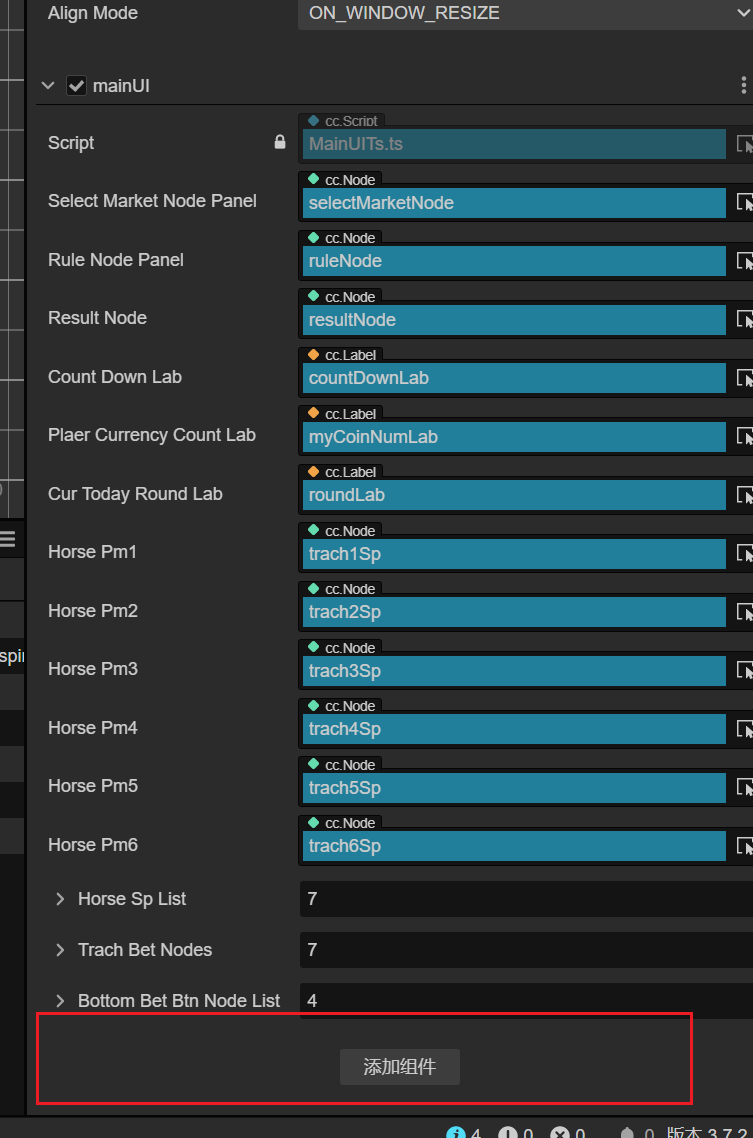Click the lock icon next to Script
753x1138 pixels.
pos(280,143)
